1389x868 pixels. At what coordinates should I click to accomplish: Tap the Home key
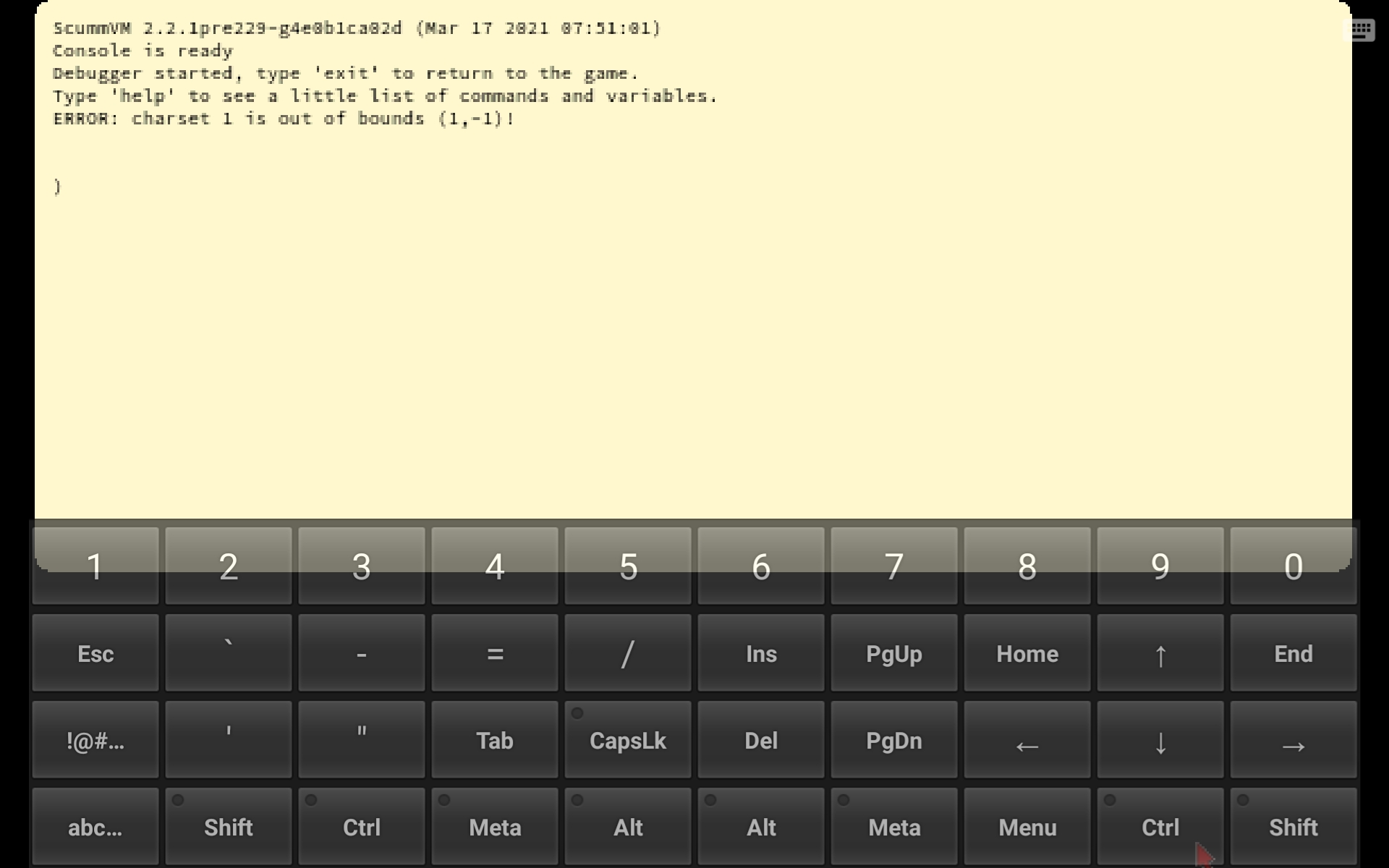1027,652
